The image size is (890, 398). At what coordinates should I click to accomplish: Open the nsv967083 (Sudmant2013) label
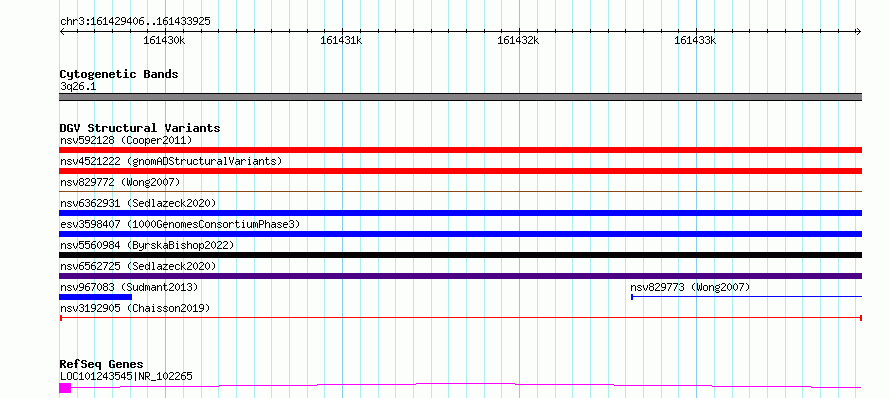tap(129, 288)
